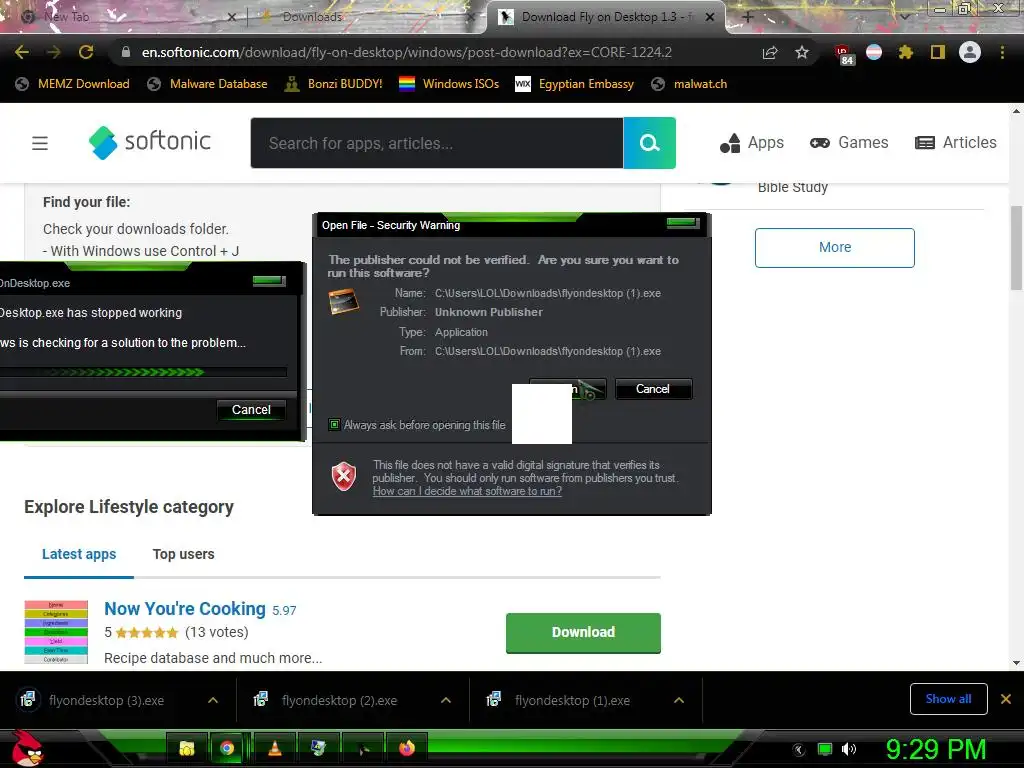Open the MEMZ Download bookmark
The width and height of the screenshot is (1024, 768).
72,84
